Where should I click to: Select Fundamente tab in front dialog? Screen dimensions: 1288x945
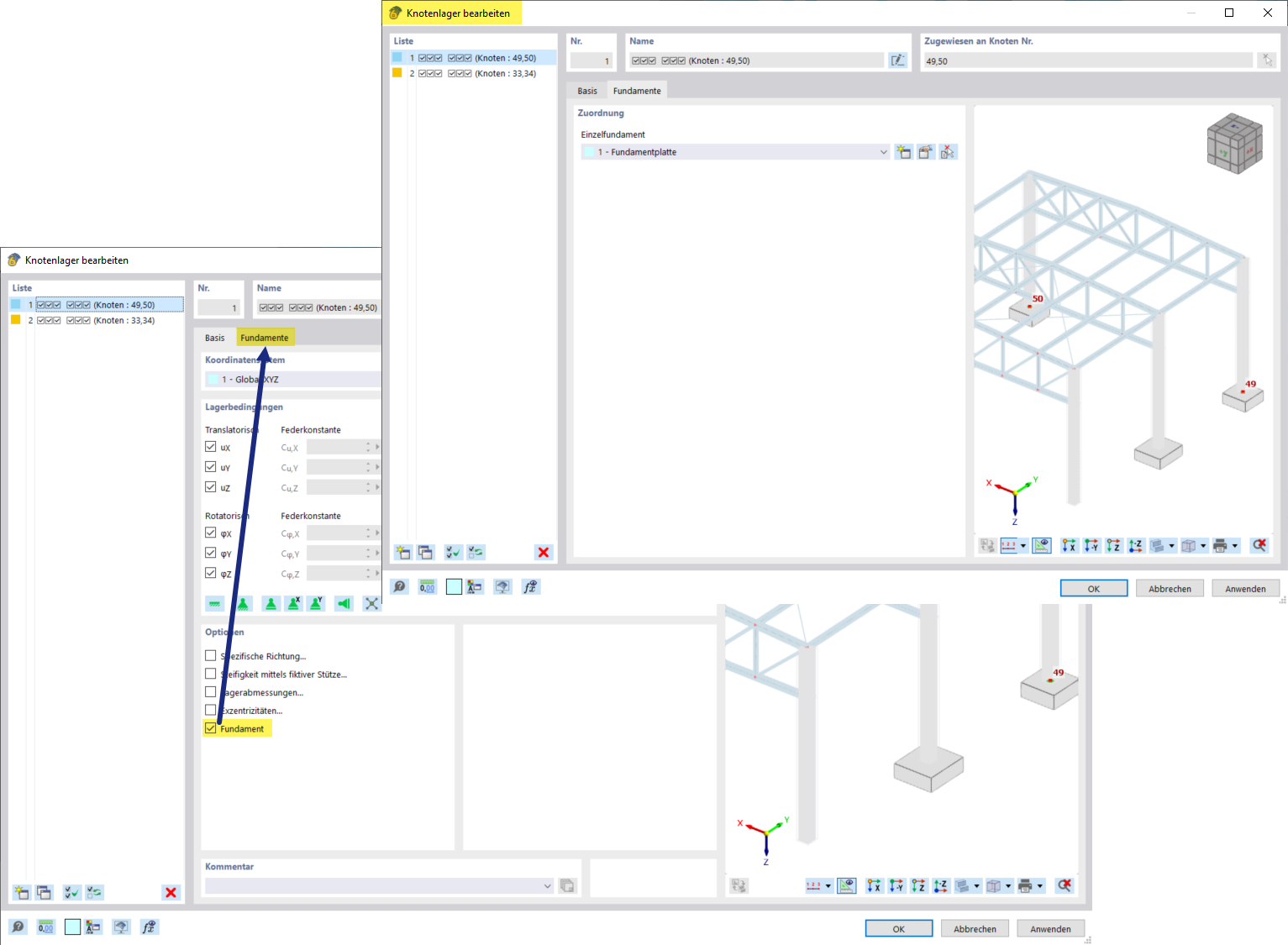click(637, 91)
